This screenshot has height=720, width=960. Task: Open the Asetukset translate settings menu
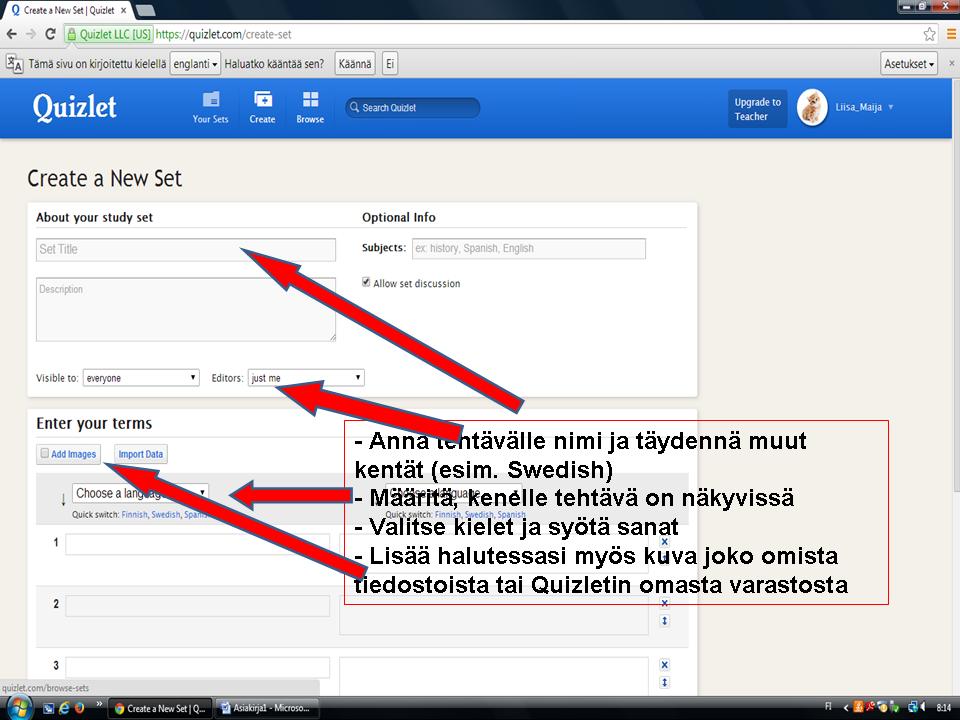coord(909,64)
